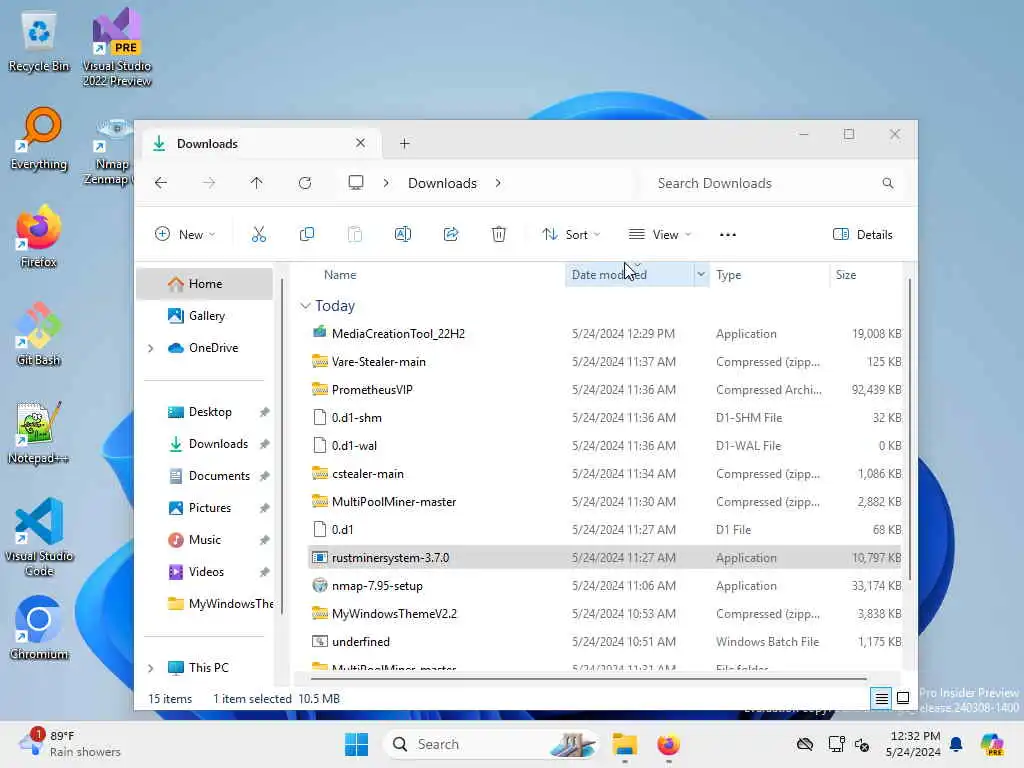
Task: Open Date modified column filter arrow
Action: [x=701, y=275]
